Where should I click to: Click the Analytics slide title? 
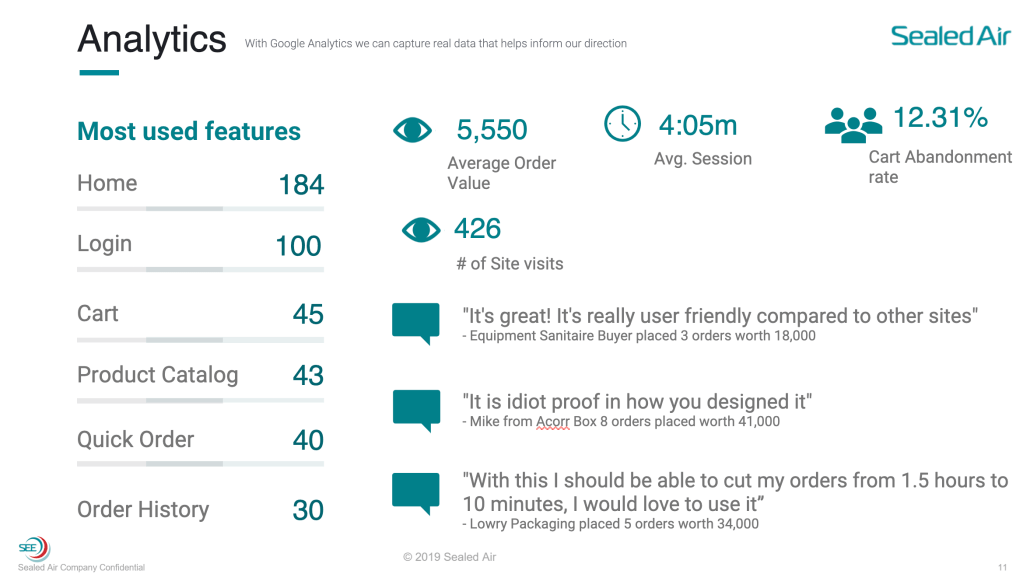[152, 39]
